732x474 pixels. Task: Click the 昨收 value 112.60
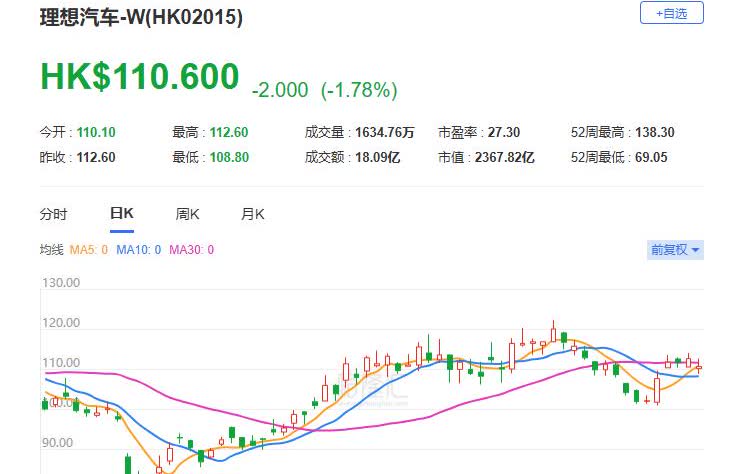coord(96,157)
